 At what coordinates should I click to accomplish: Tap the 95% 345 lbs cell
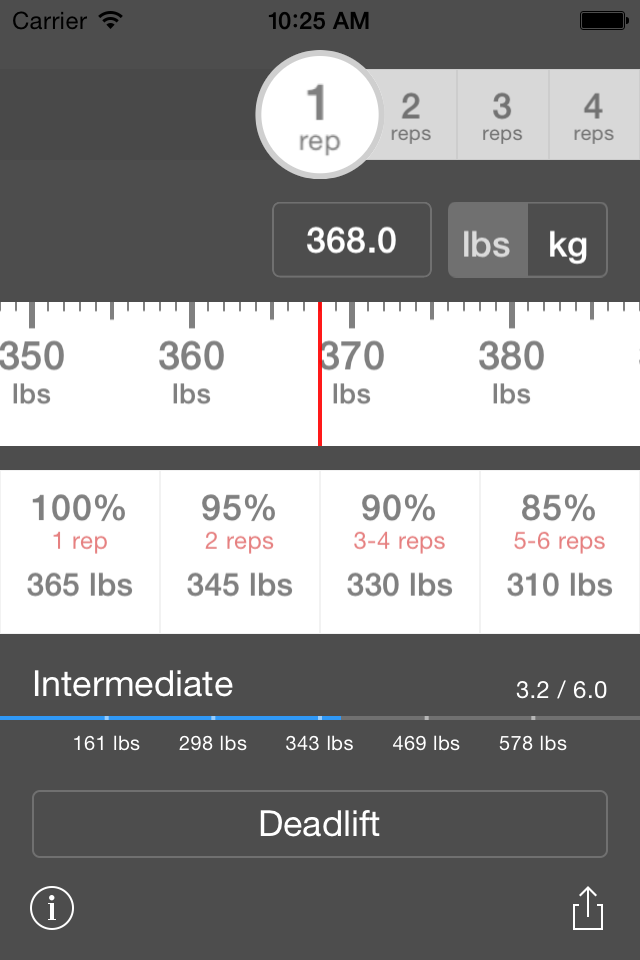[x=239, y=552]
